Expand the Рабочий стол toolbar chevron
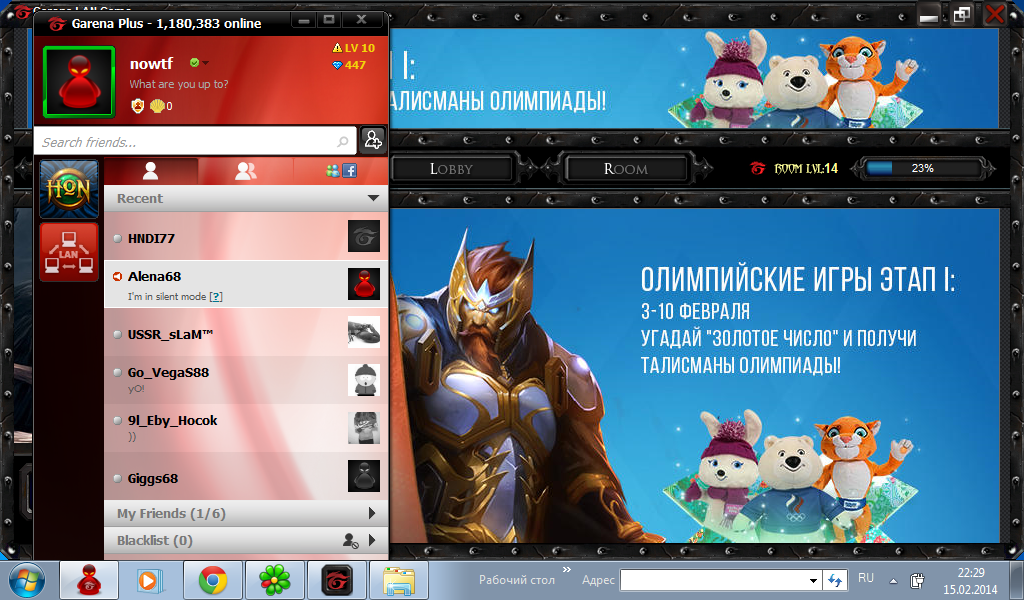This screenshot has height=600, width=1024. 566,570
